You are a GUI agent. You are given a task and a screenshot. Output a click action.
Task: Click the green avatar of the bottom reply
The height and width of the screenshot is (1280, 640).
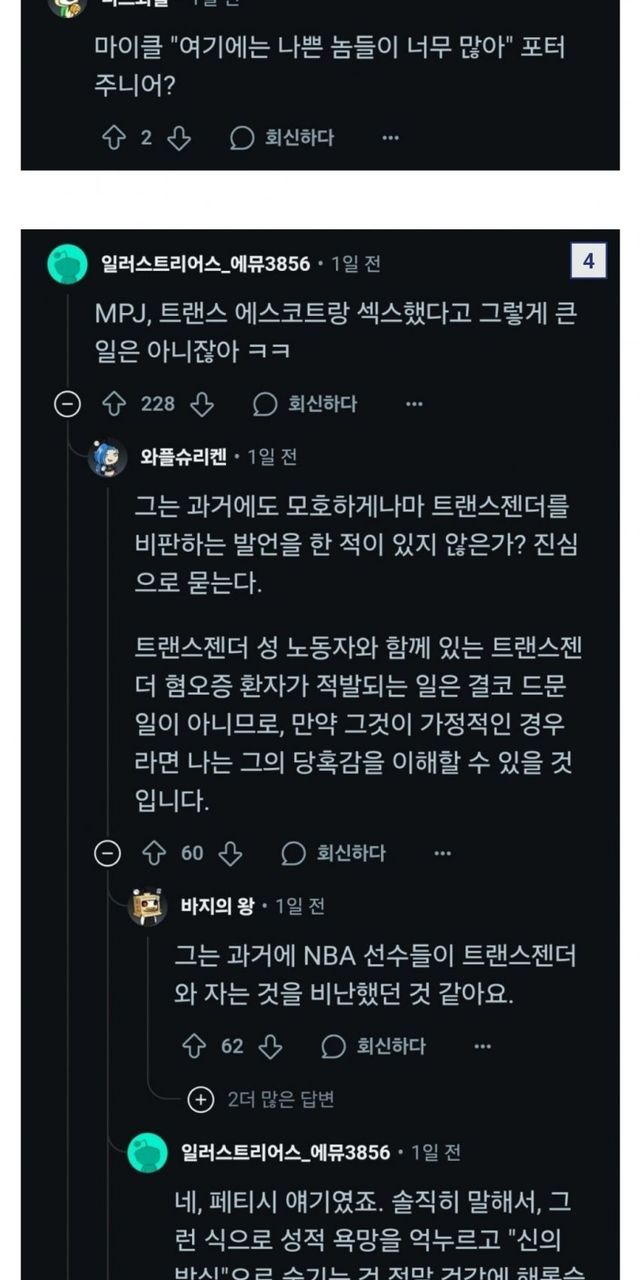pyautogui.click(x=148, y=1152)
